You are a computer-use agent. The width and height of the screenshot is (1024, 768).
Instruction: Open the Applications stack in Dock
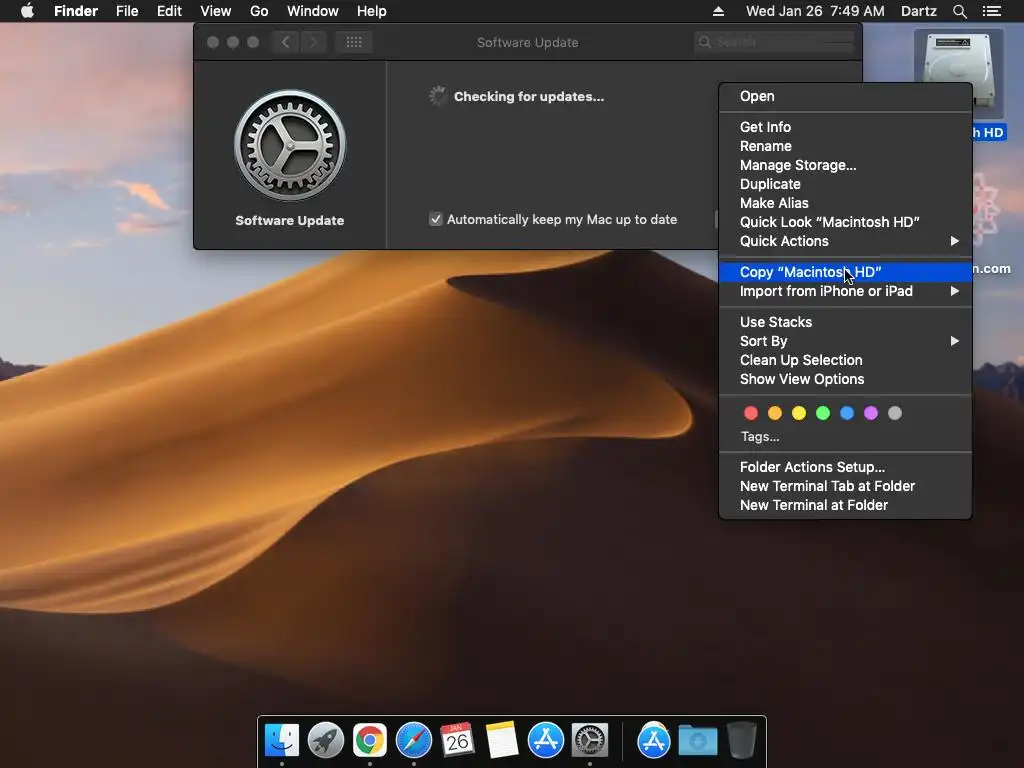pos(654,740)
